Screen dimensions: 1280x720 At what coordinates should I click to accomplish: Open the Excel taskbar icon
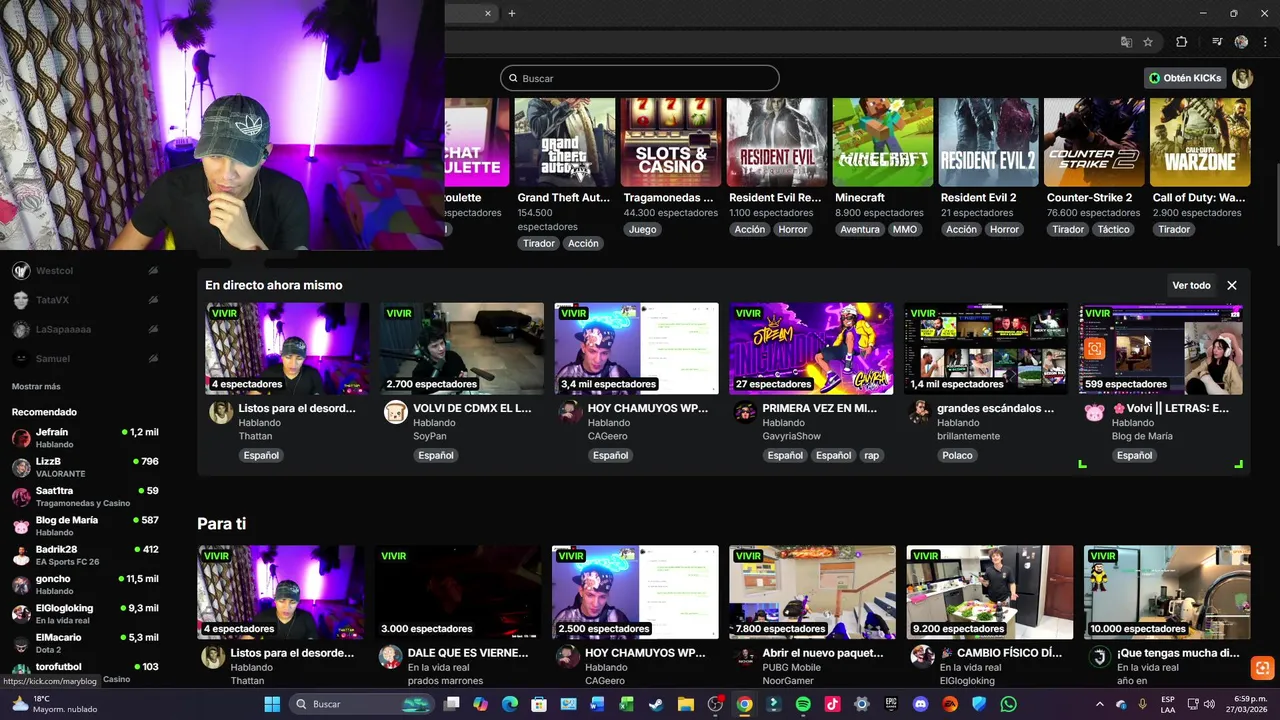[x=627, y=704]
